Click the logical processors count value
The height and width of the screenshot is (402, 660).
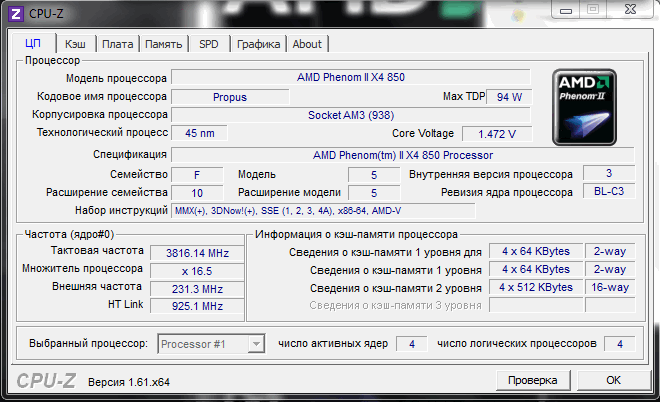pyautogui.click(x=620, y=344)
